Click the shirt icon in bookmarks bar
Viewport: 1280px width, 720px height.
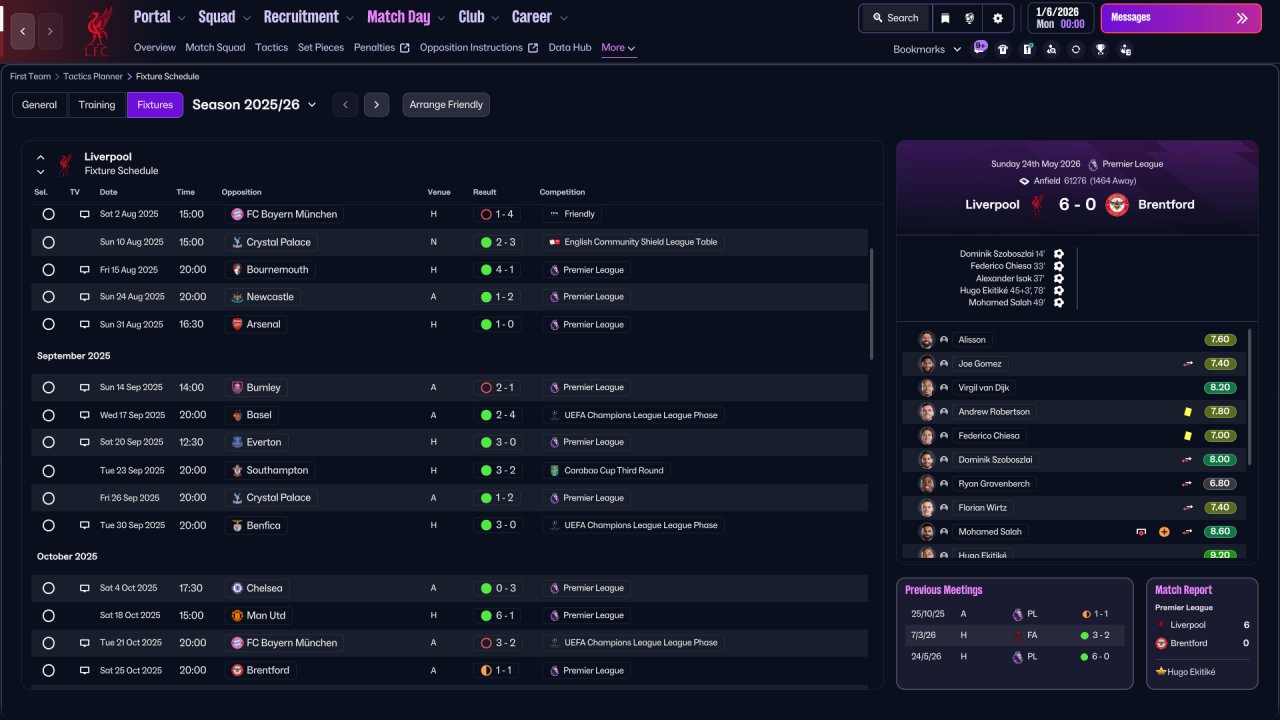1003,49
